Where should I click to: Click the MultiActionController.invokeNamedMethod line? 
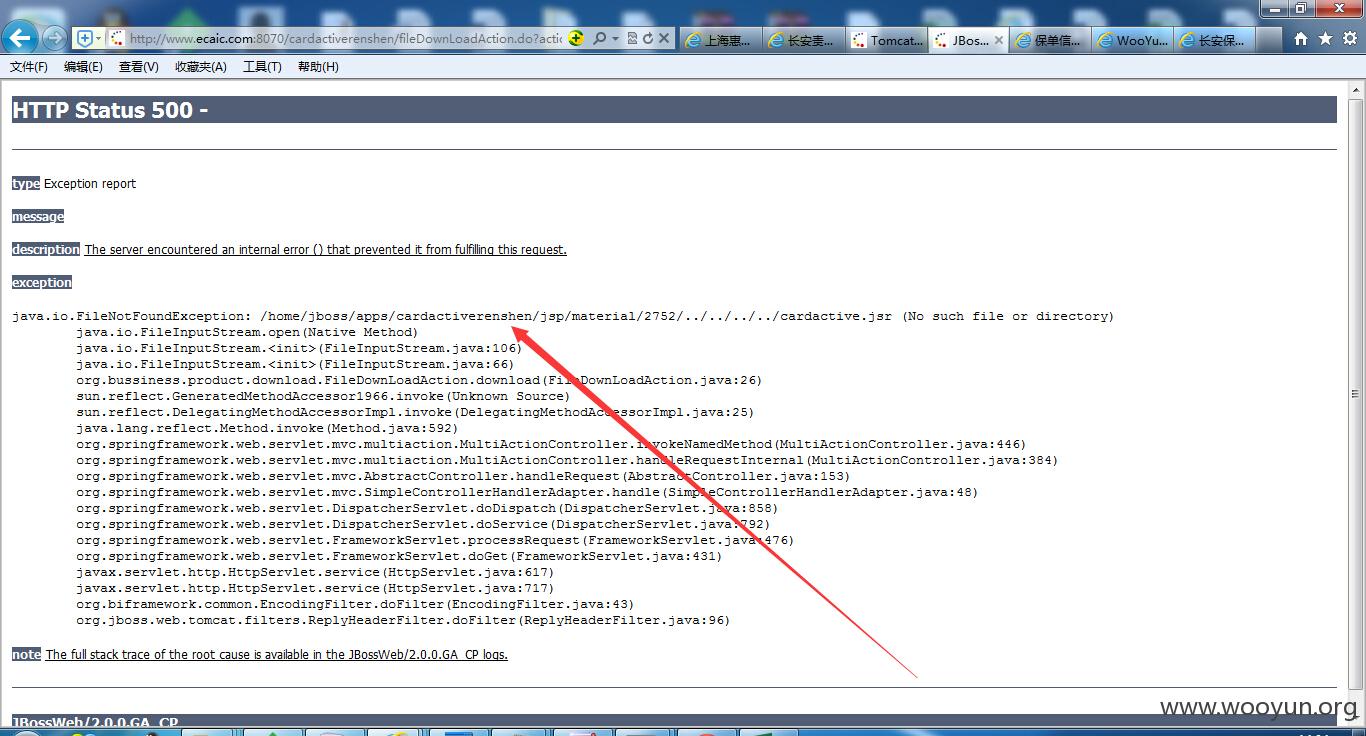coord(551,444)
